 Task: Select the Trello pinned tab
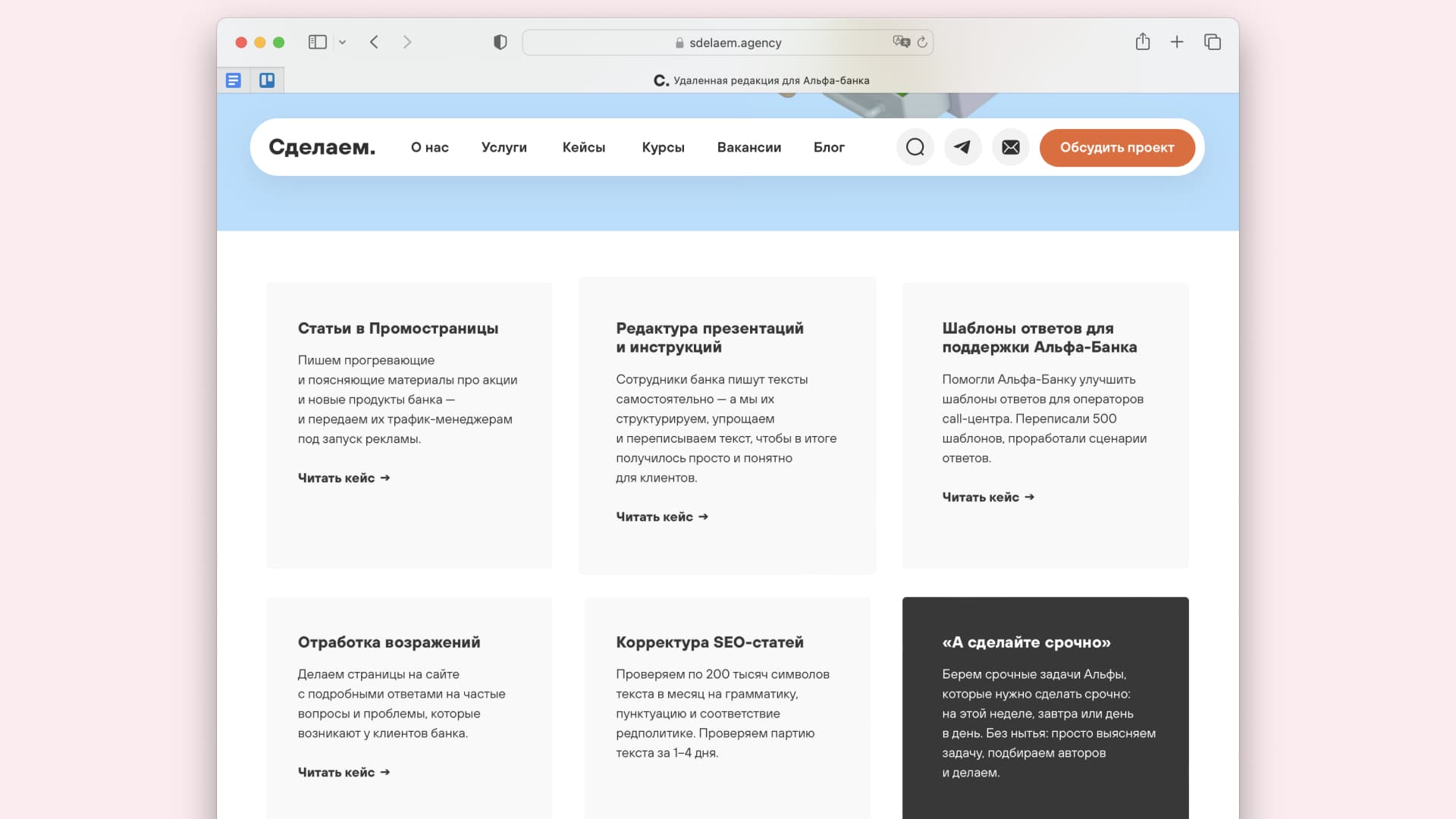click(266, 80)
